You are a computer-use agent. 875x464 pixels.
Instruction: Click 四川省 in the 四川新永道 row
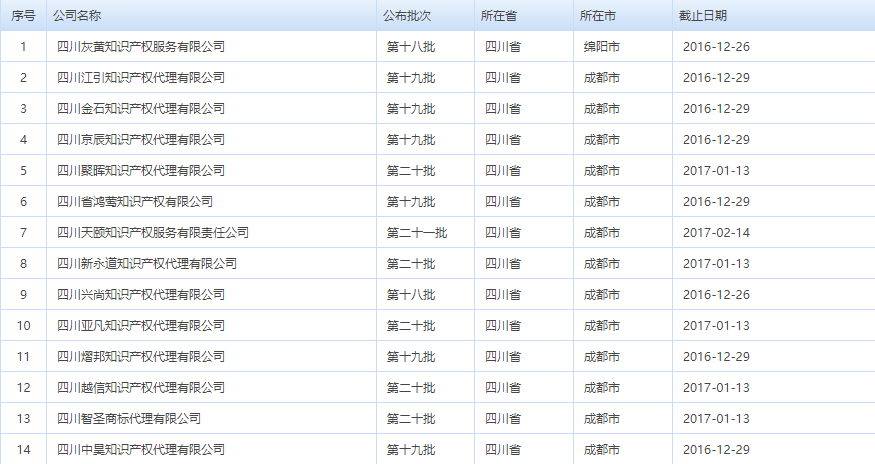click(503, 264)
